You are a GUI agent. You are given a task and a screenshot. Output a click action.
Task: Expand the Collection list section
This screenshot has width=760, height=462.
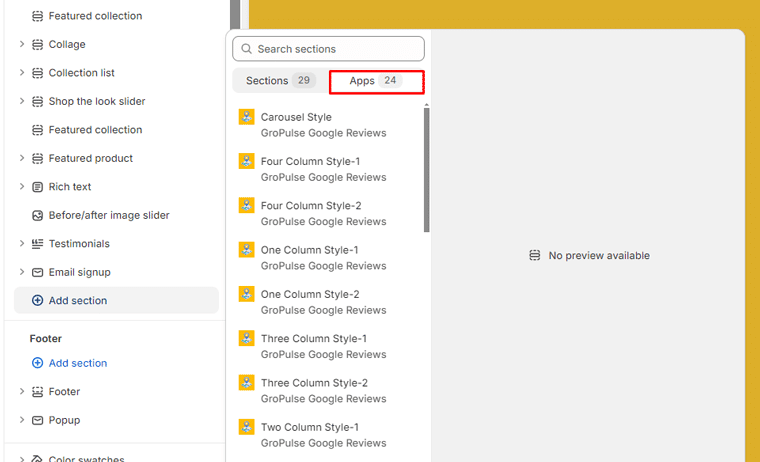coord(22,73)
